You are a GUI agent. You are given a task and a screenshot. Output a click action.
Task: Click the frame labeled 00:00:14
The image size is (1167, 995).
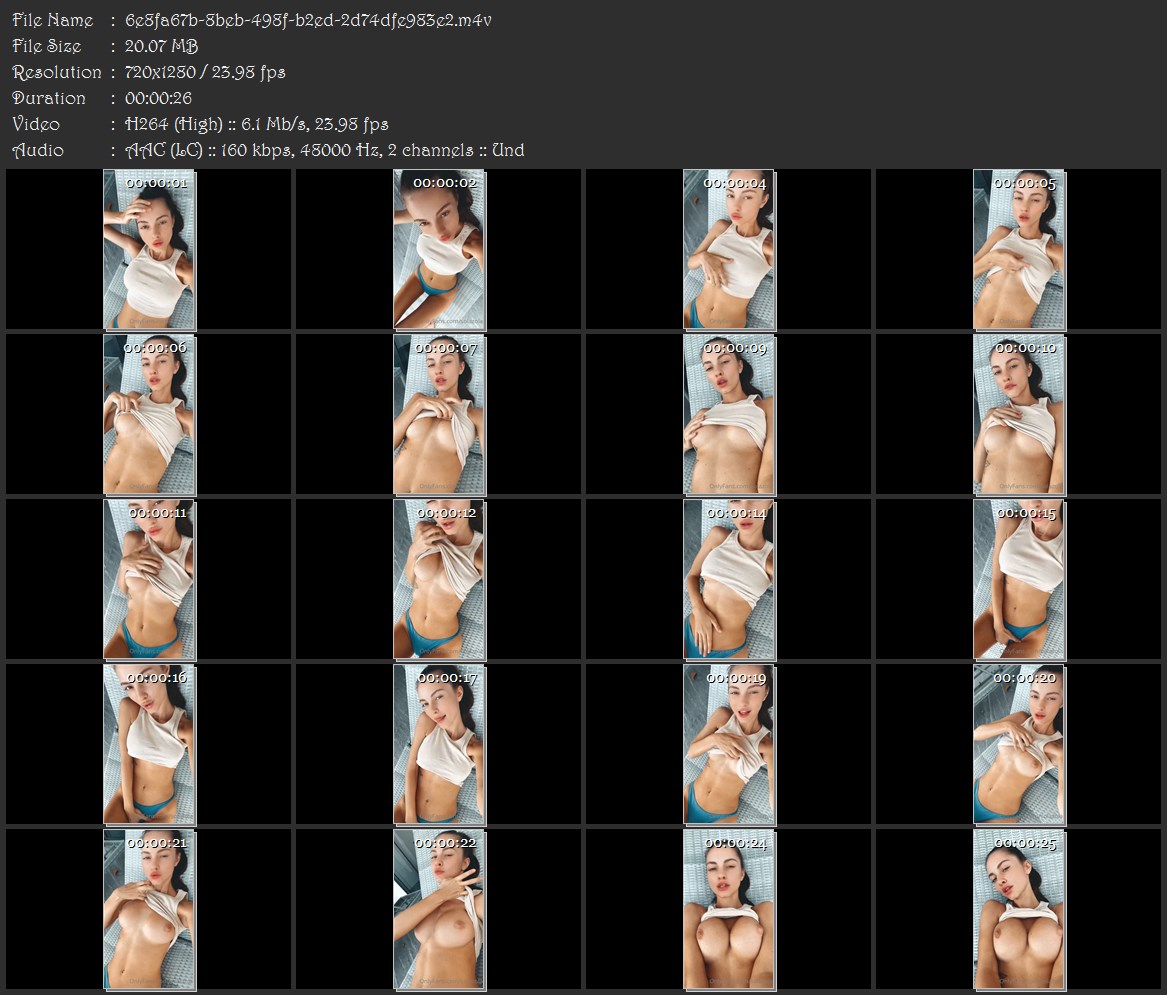pyautogui.click(x=729, y=580)
